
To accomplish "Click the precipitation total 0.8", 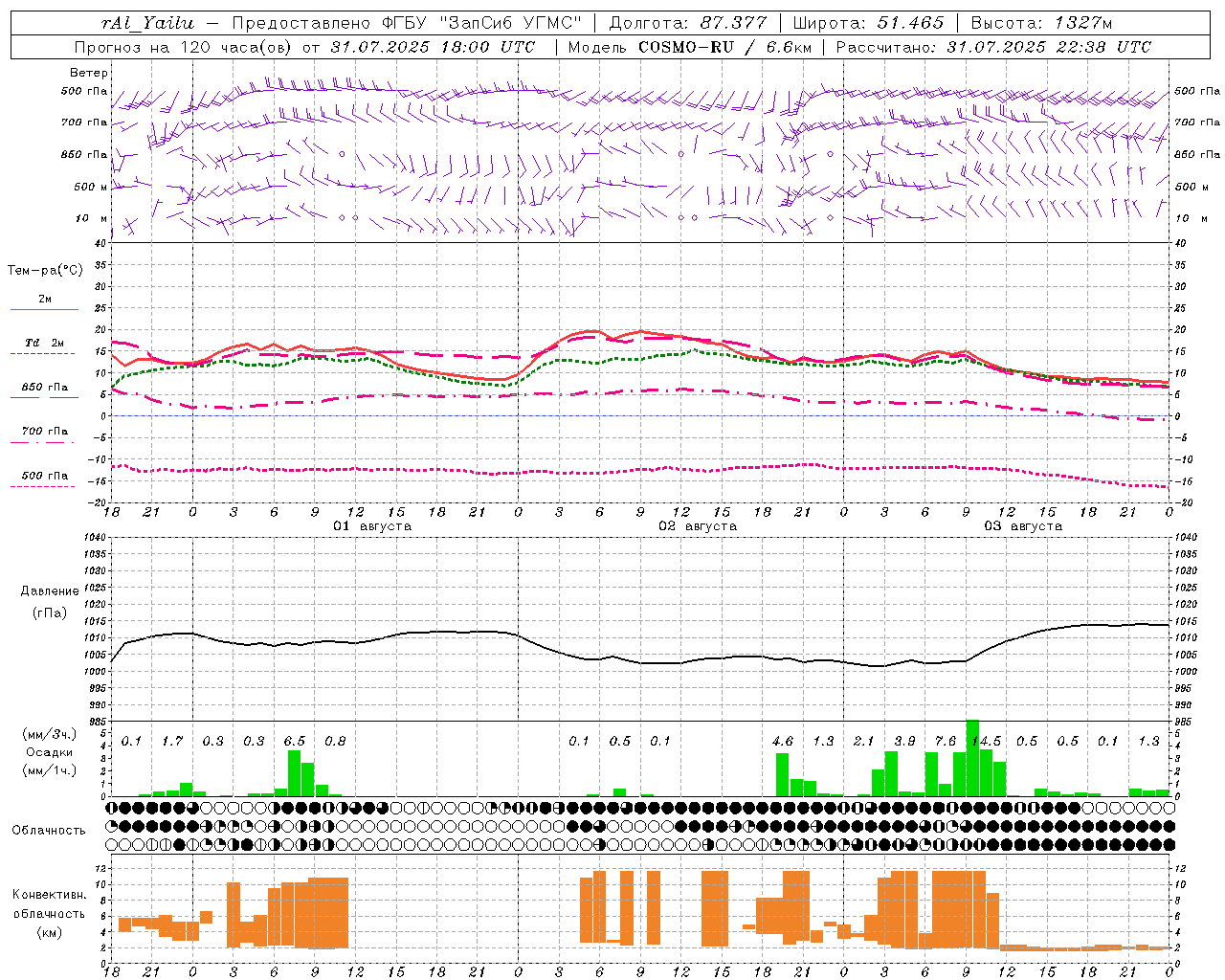I will (x=335, y=742).
